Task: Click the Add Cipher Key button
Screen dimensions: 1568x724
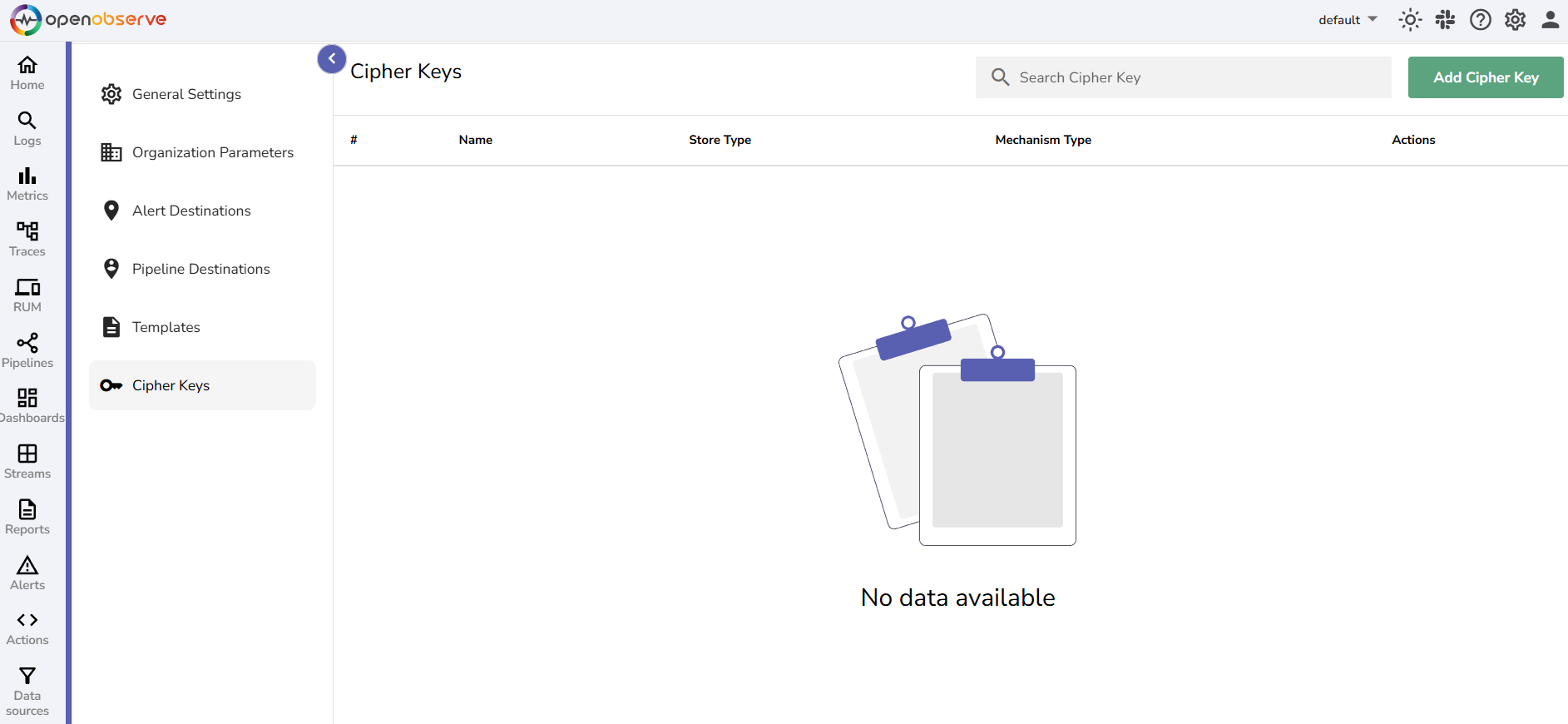Action: pyautogui.click(x=1485, y=77)
